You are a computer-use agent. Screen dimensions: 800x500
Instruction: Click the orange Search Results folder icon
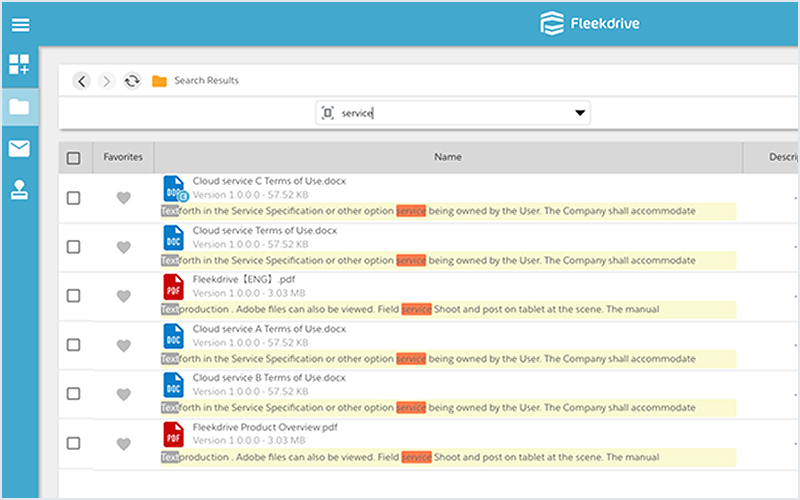tap(159, 81)
